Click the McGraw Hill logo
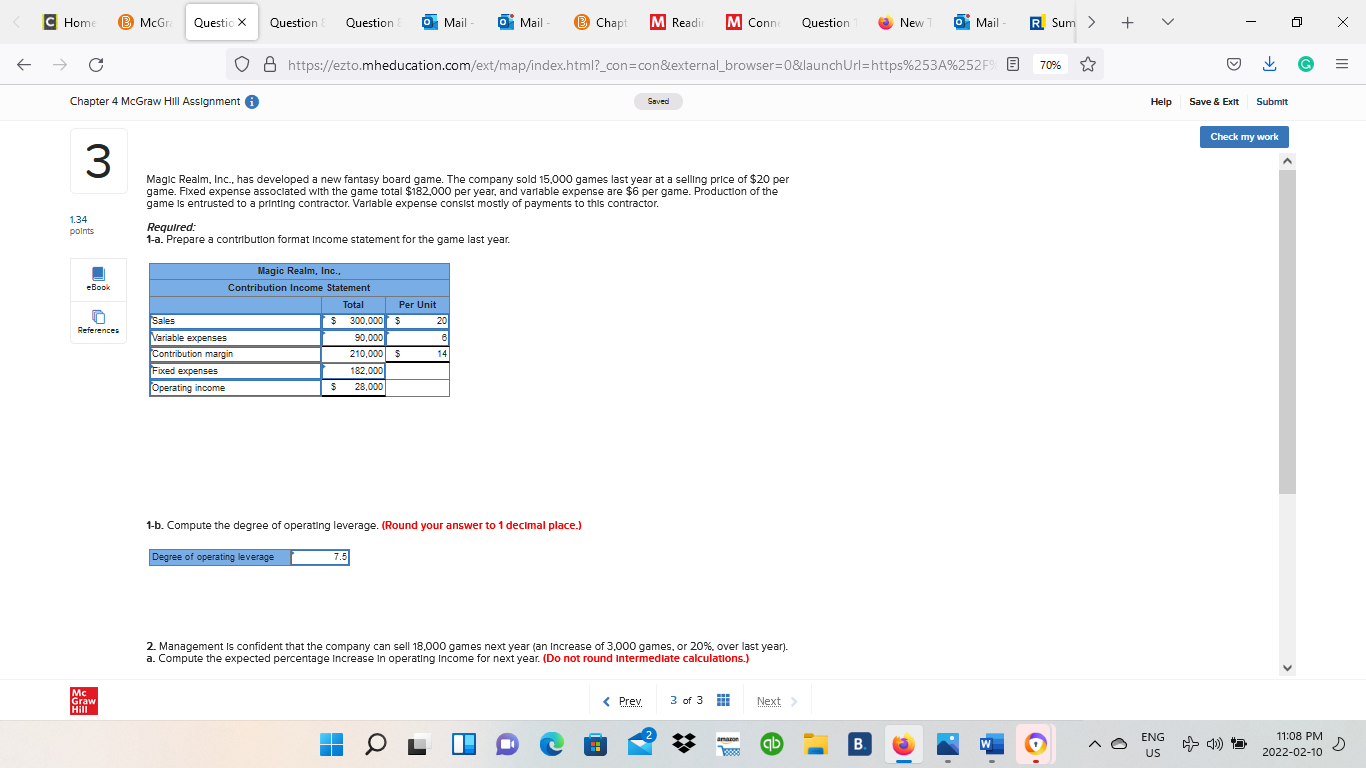The width and height of the screenshot is (1366, 768). click(82, 700)
